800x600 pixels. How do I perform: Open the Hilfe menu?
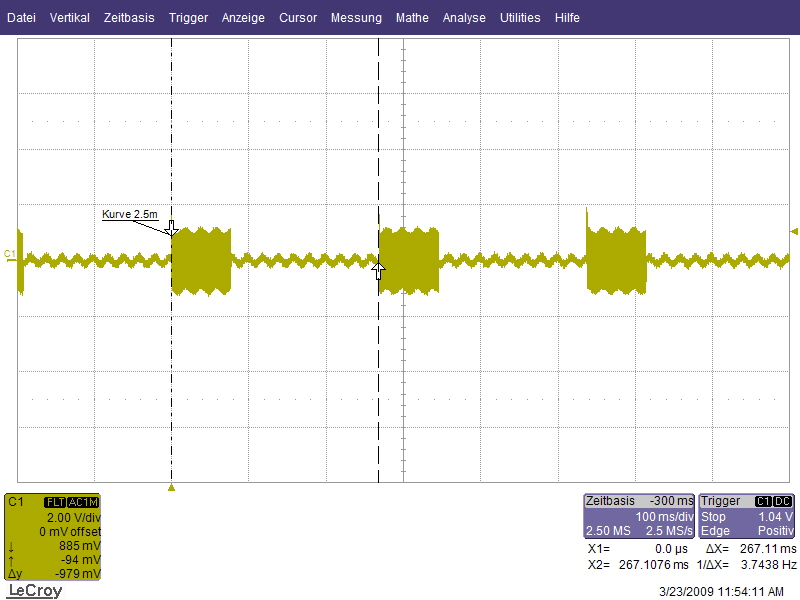coord(567,18)
